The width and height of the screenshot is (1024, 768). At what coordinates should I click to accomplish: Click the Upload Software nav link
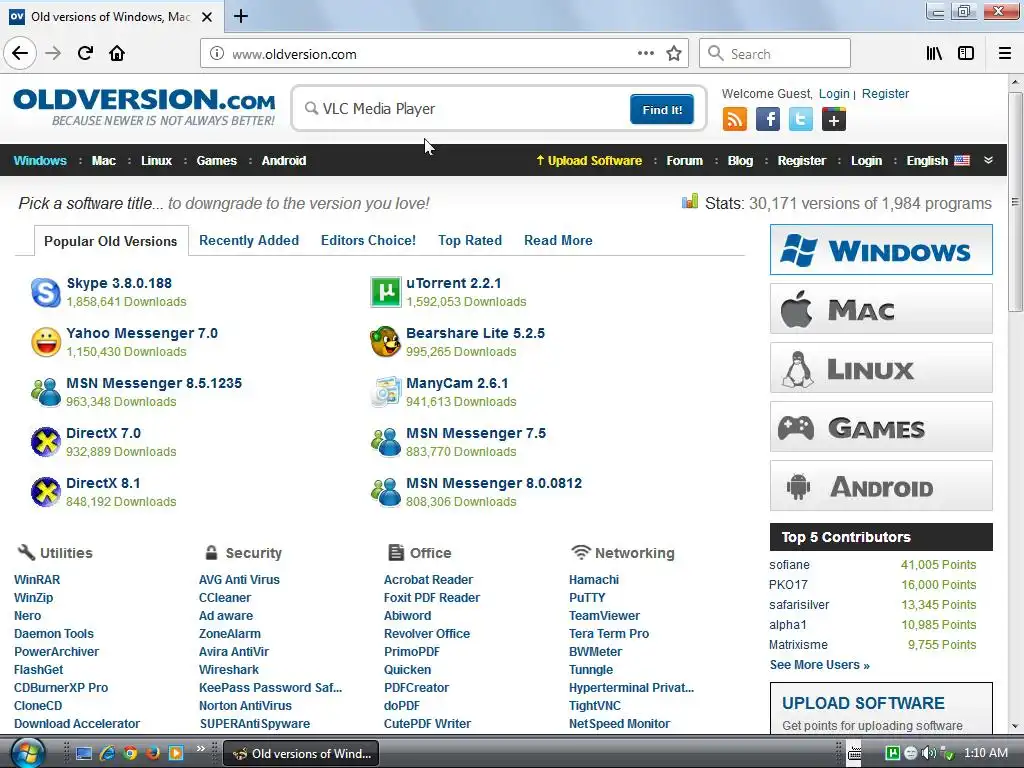[589, 161]
